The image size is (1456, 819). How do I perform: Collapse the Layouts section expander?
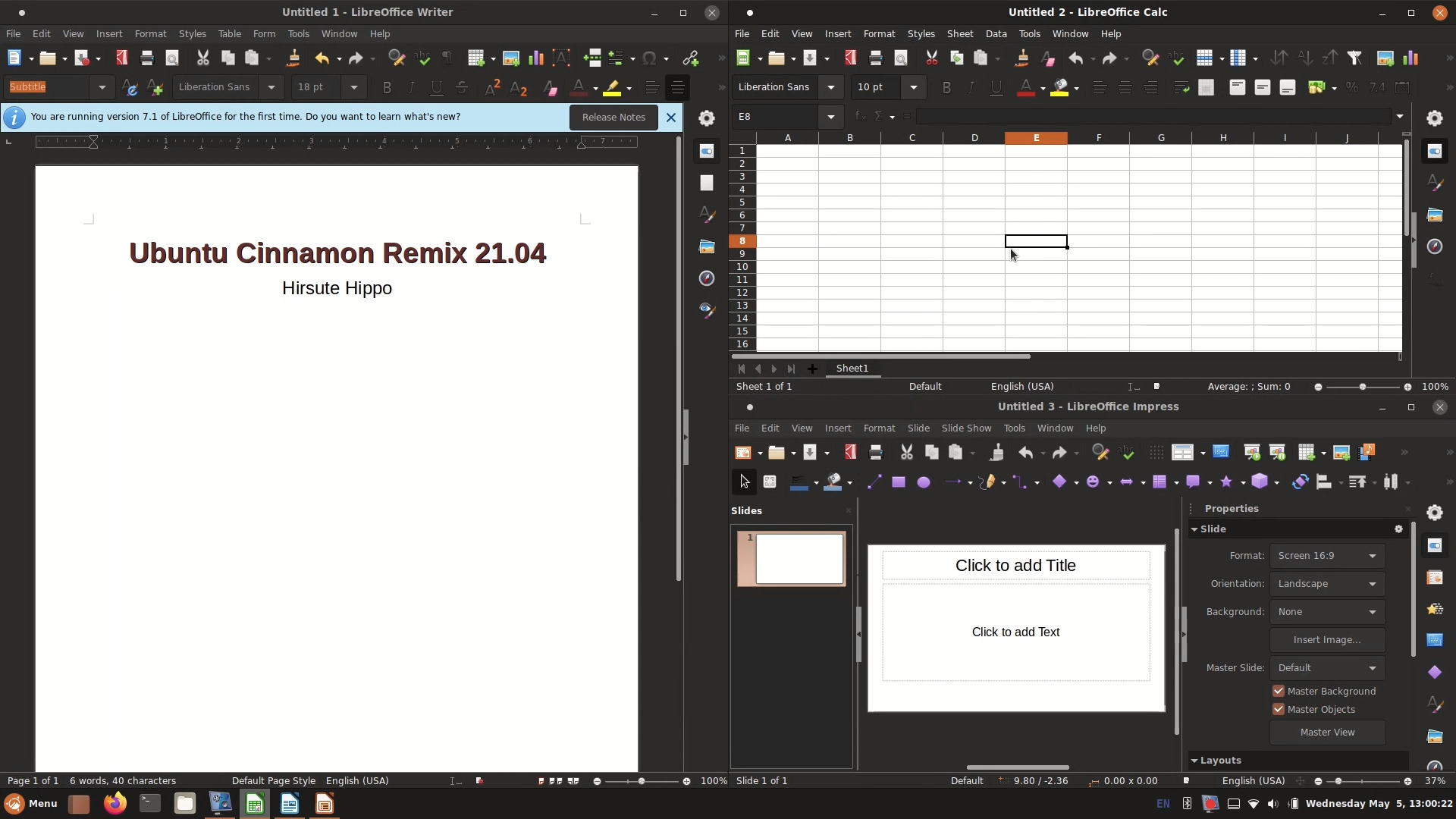tap(1194, 760)
